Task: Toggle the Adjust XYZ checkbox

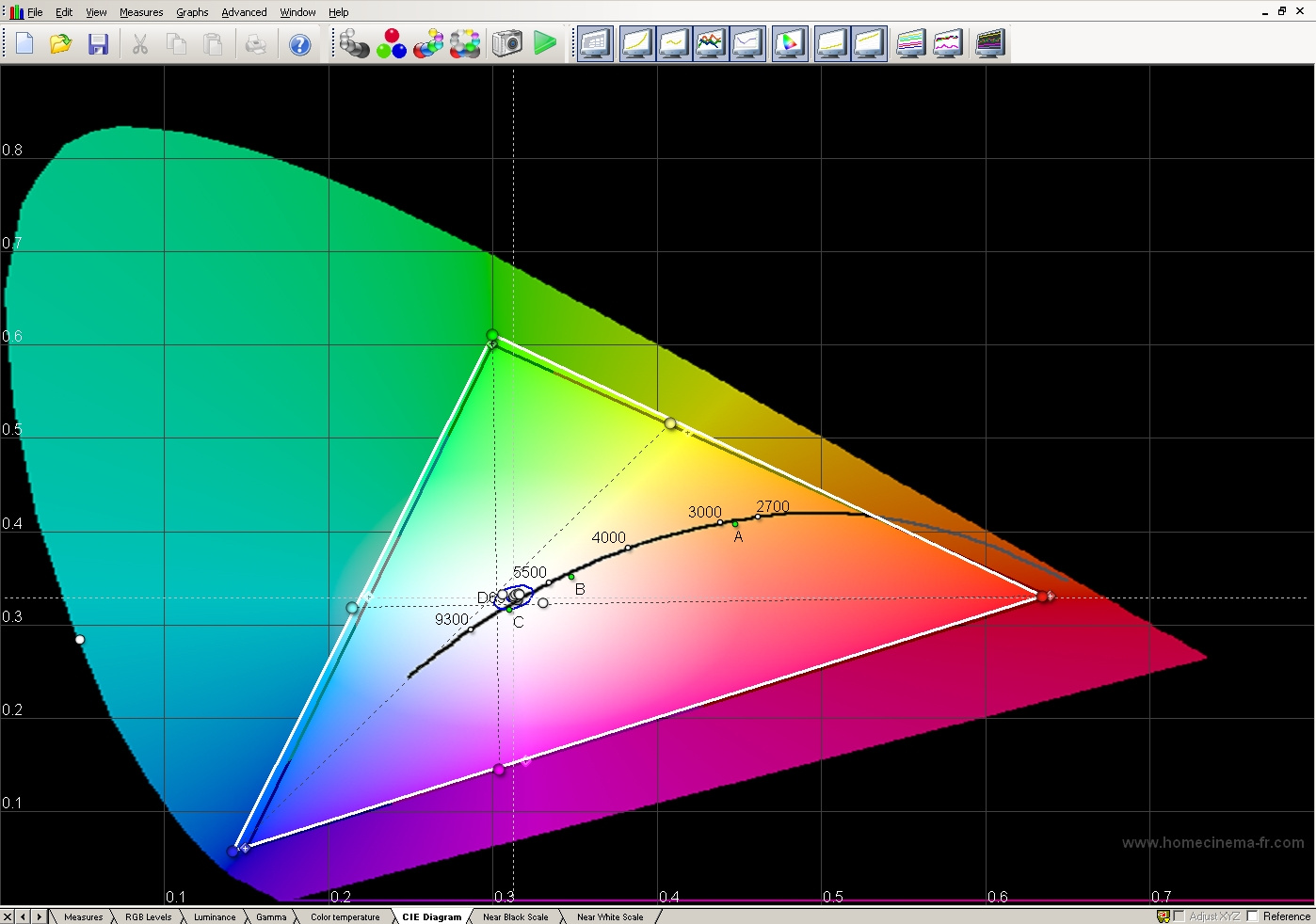Action: [1179, 916]
